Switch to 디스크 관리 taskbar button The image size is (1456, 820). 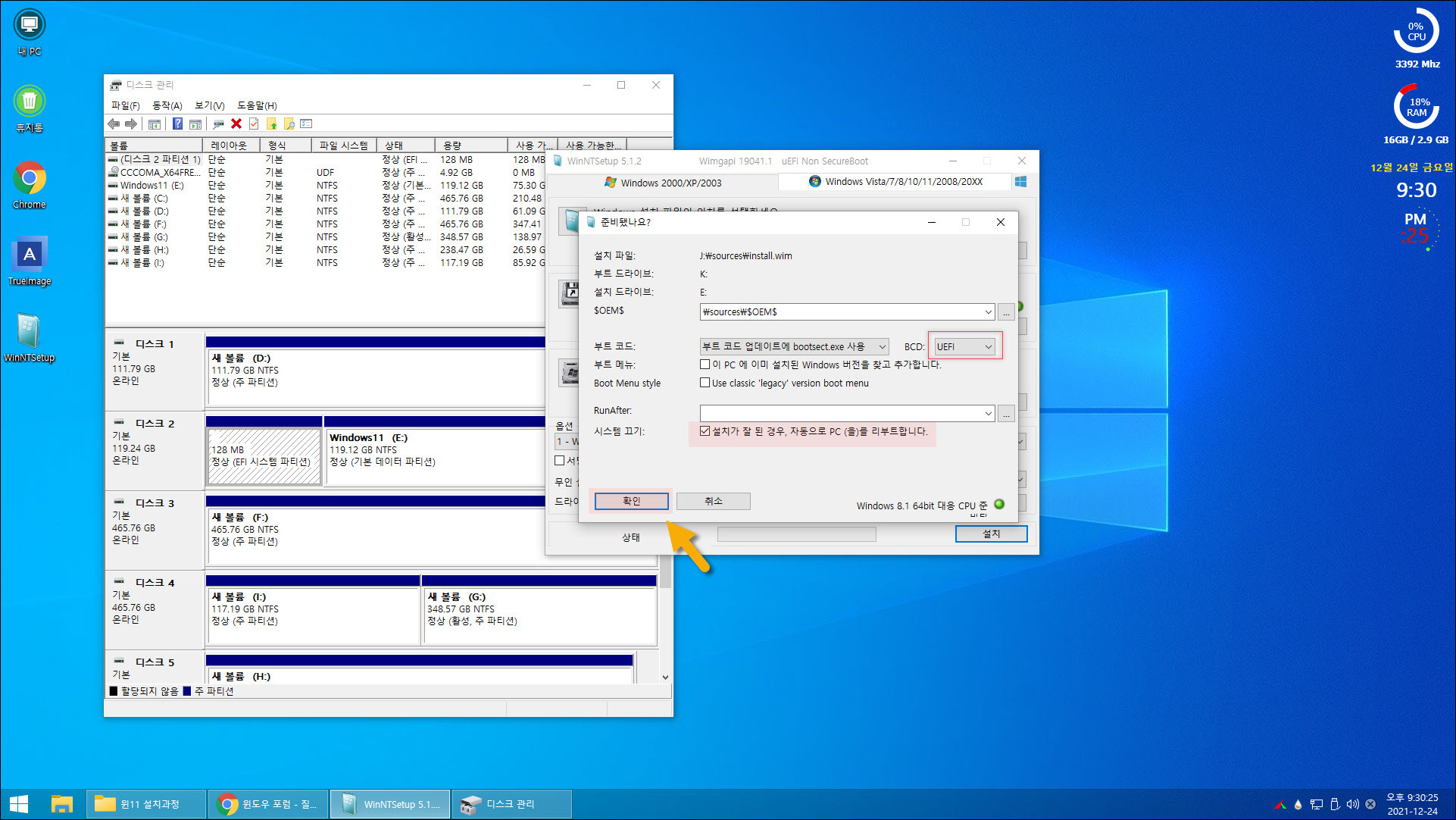(x=512, y=804)
